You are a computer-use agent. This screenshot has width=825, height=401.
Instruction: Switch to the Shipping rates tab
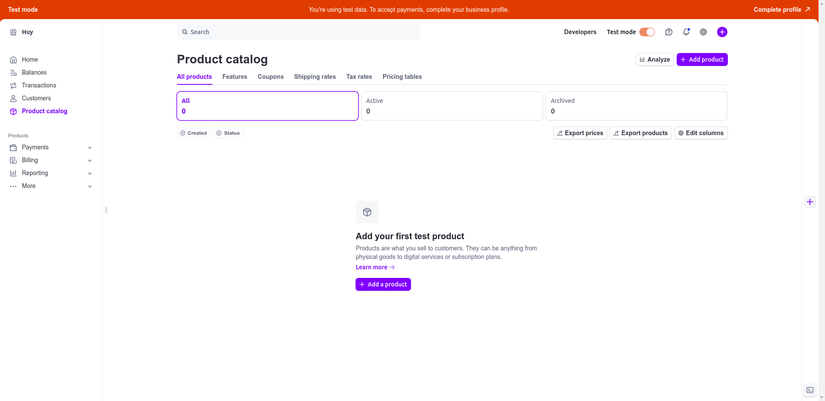tap(315, 77)
